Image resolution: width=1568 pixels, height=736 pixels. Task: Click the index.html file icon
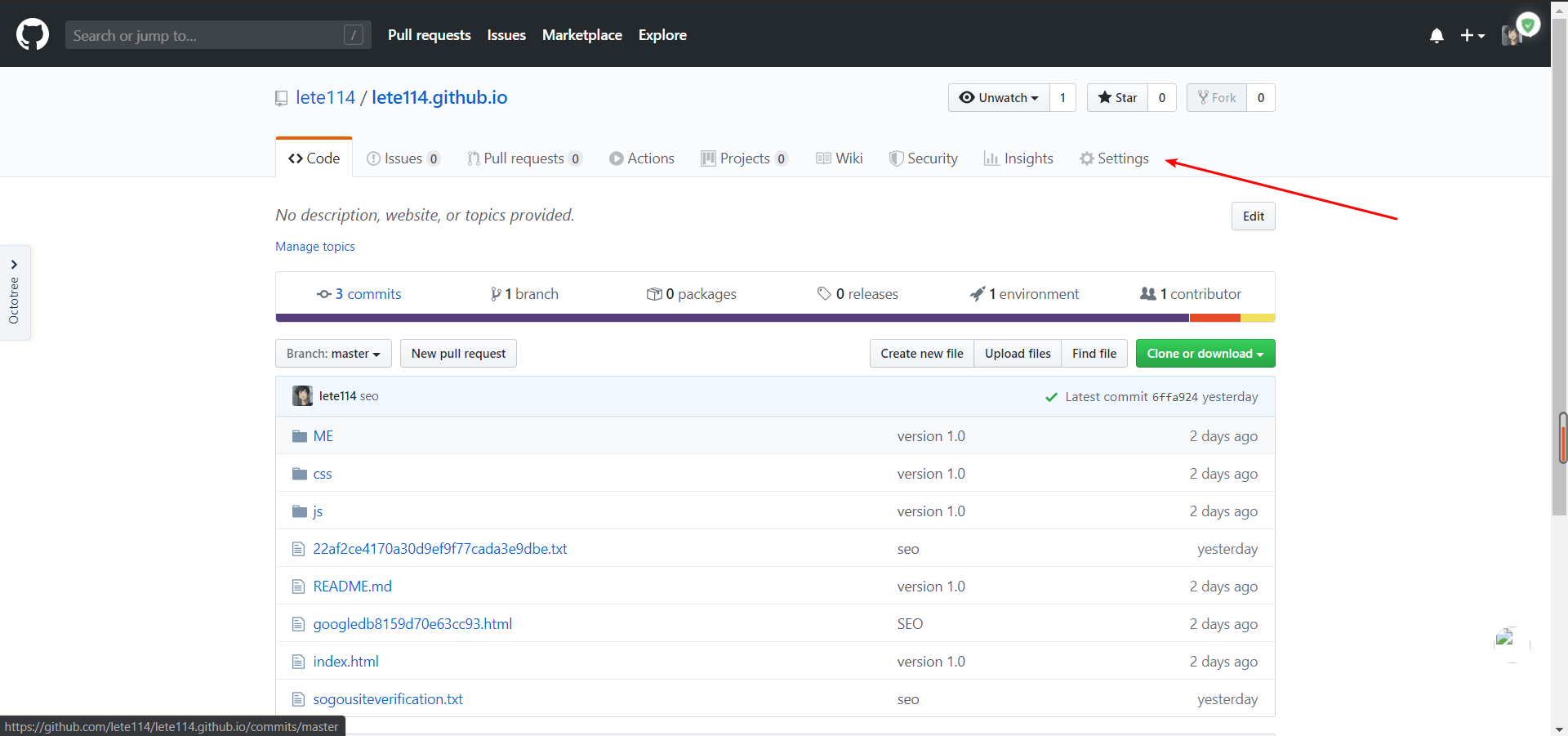pos(299,662)
